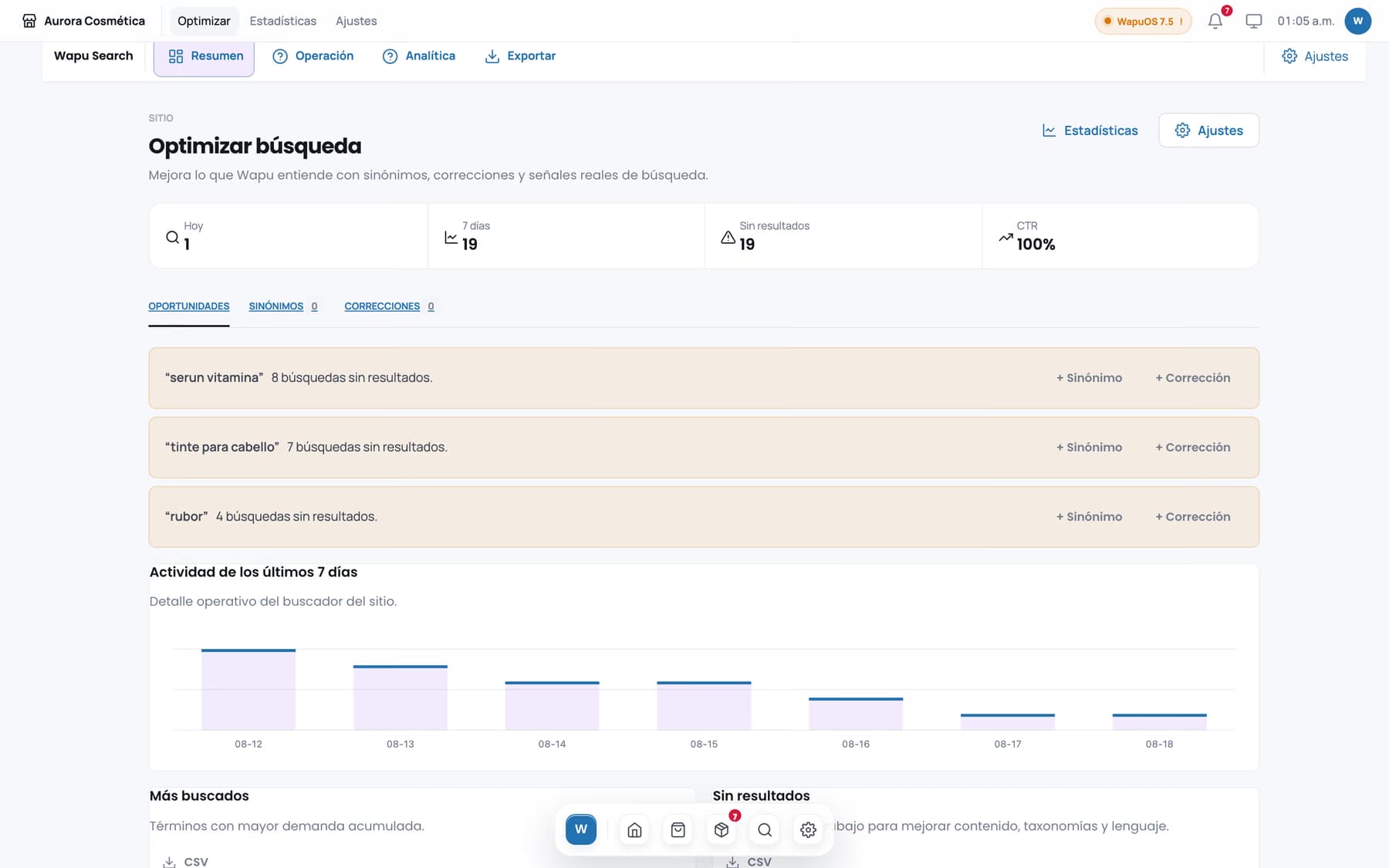Image resolution: width=1389 pixels, height=868 pixels.
Task: Click the Sin resultados warning triangle icon
Action: tap(728, 237)
